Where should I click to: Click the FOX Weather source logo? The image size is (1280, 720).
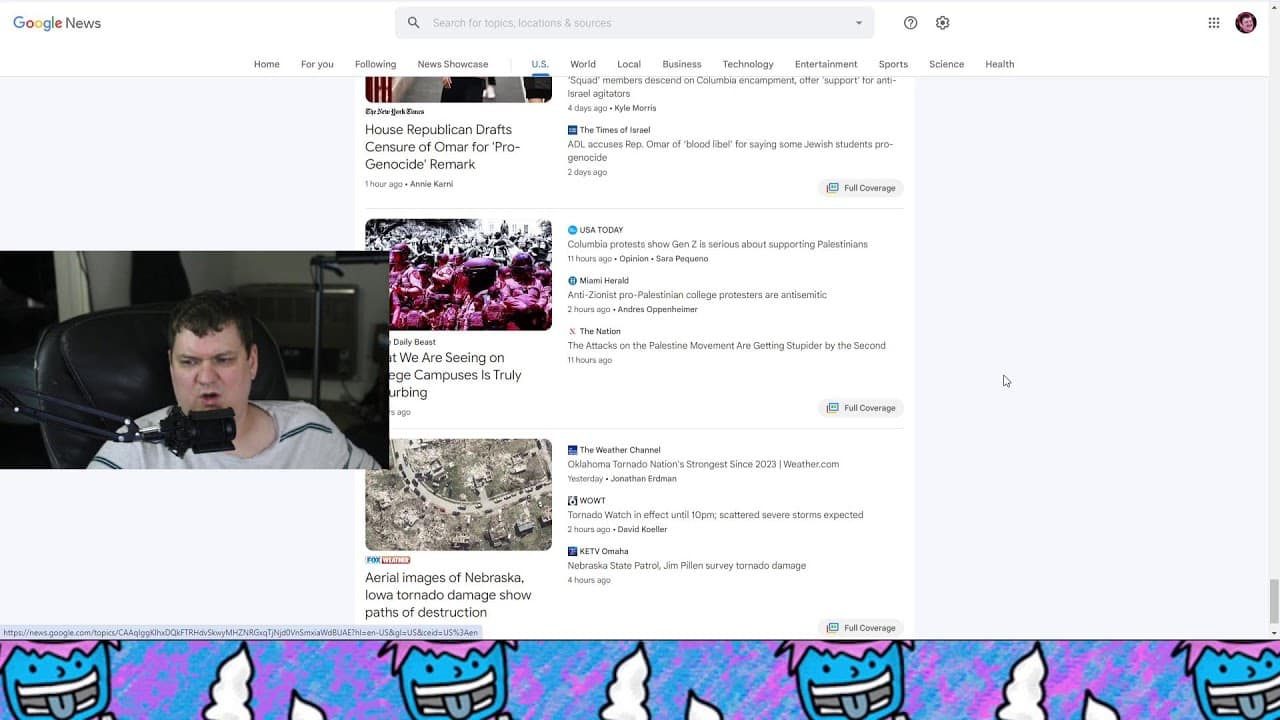tap(388, 560)
